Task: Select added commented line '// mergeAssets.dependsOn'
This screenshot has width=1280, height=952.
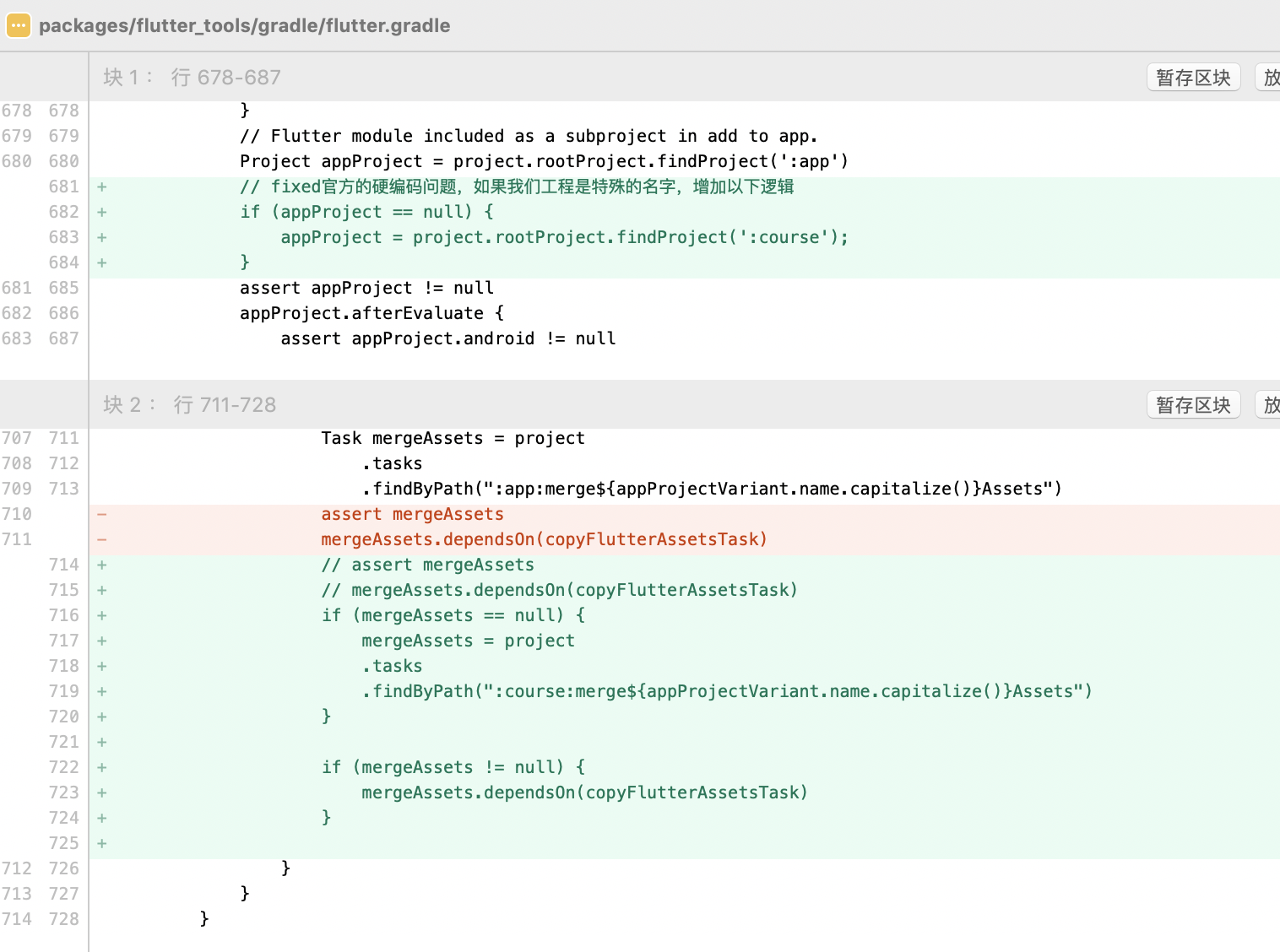Action: point(559,590)
